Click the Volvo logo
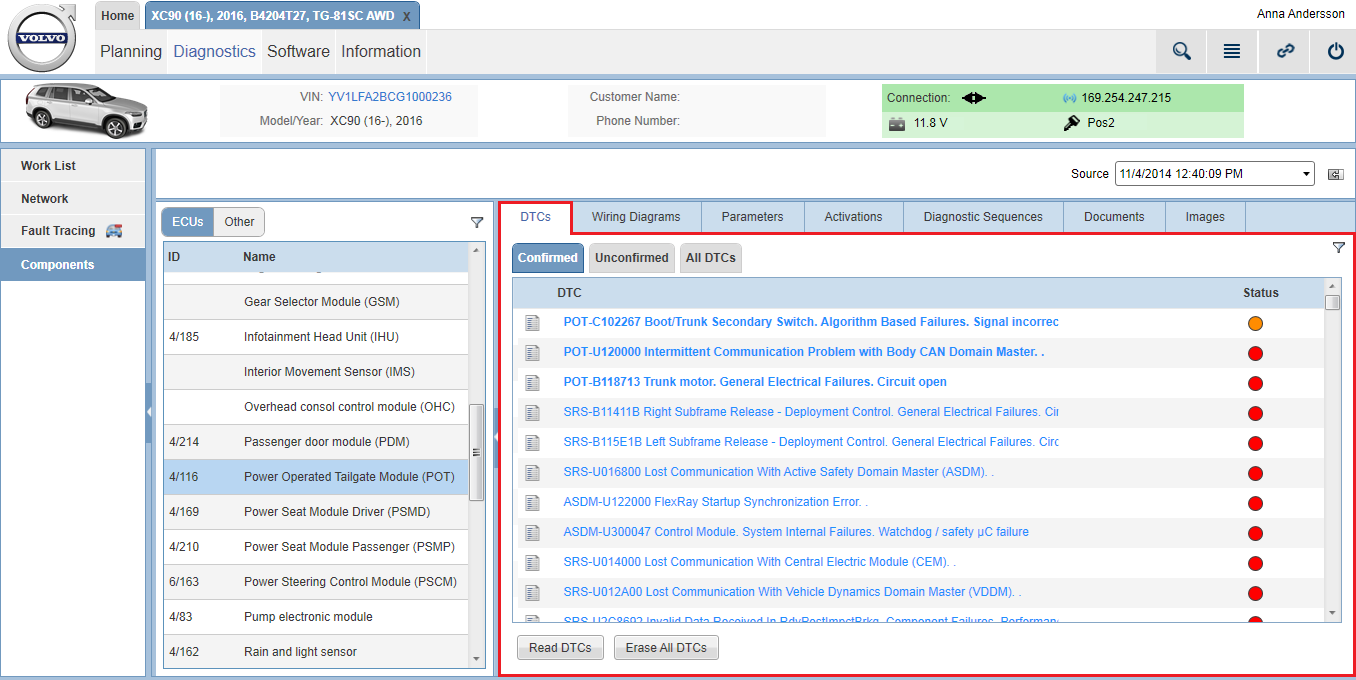 pos(41,38)
